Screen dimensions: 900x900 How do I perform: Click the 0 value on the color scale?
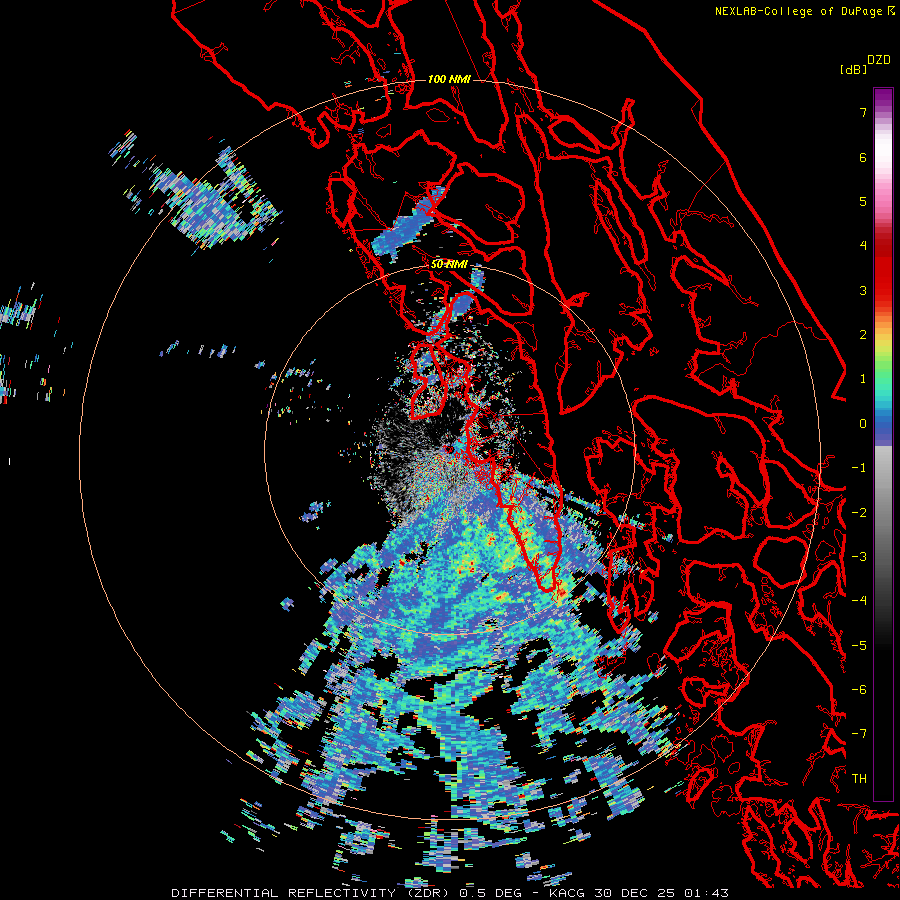pyautogui.click(x=863, y=424)
